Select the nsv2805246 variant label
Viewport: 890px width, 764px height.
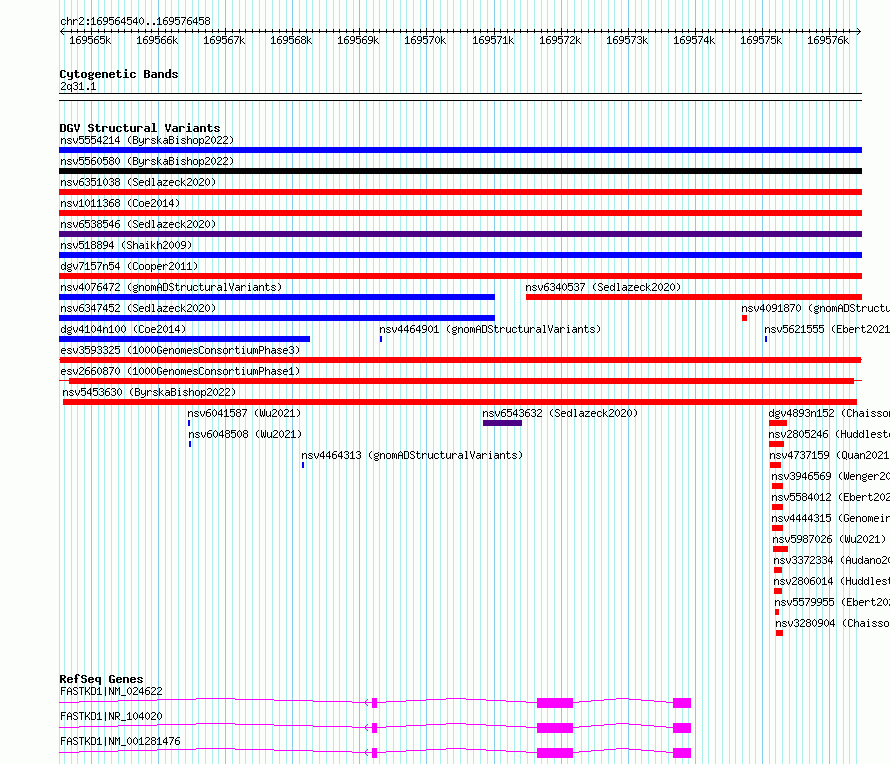click(x=829, y=434)
